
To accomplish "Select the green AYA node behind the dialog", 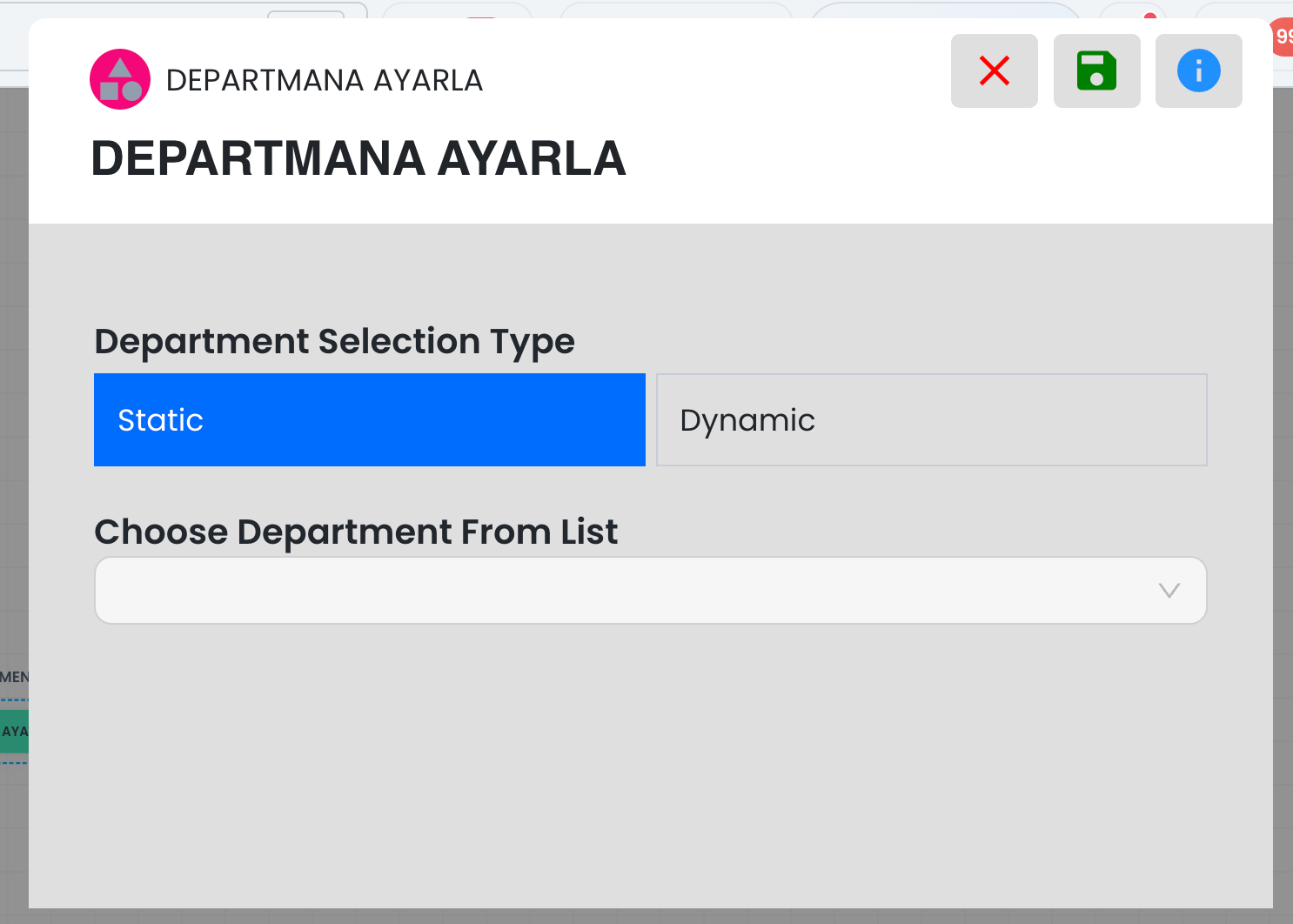I will (x=14, y=732).
